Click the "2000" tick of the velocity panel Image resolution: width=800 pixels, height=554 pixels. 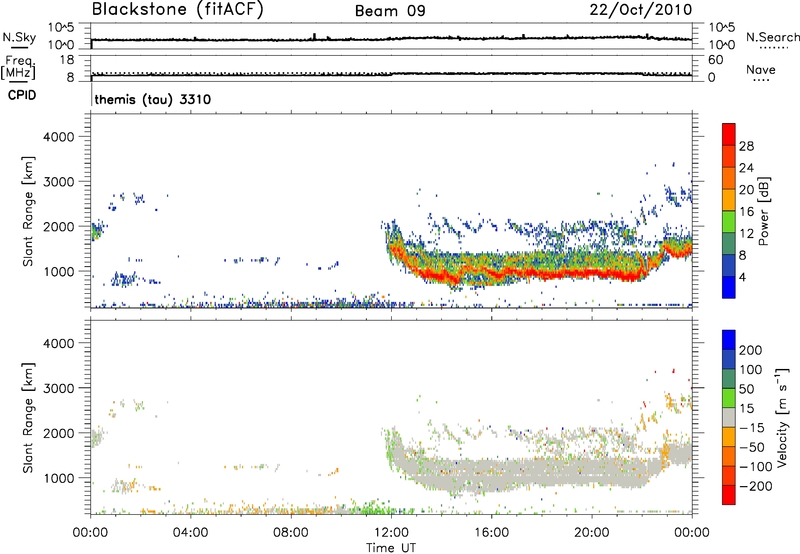pos(59,433)
